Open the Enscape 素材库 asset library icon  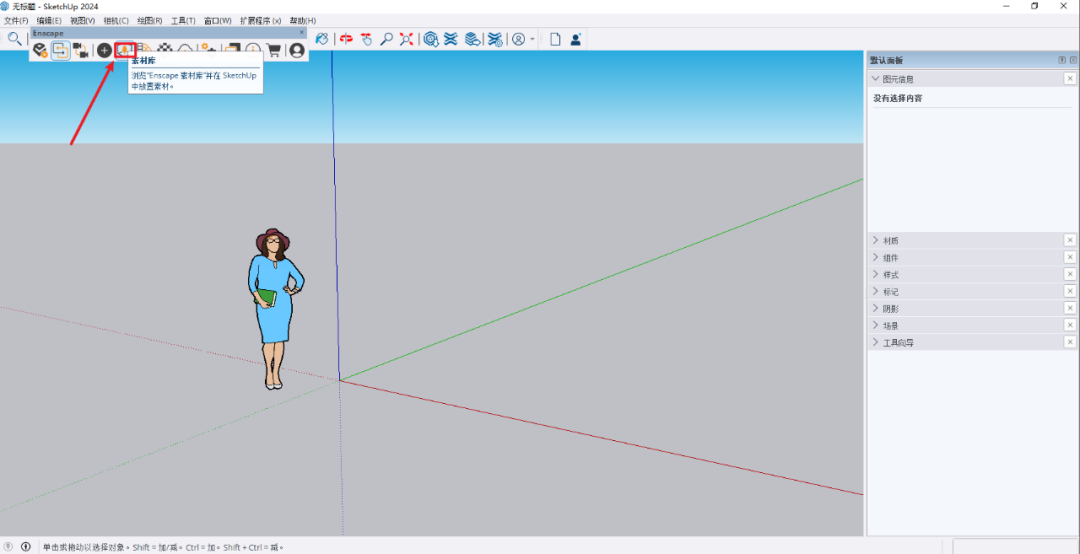(x=125, y=50)
